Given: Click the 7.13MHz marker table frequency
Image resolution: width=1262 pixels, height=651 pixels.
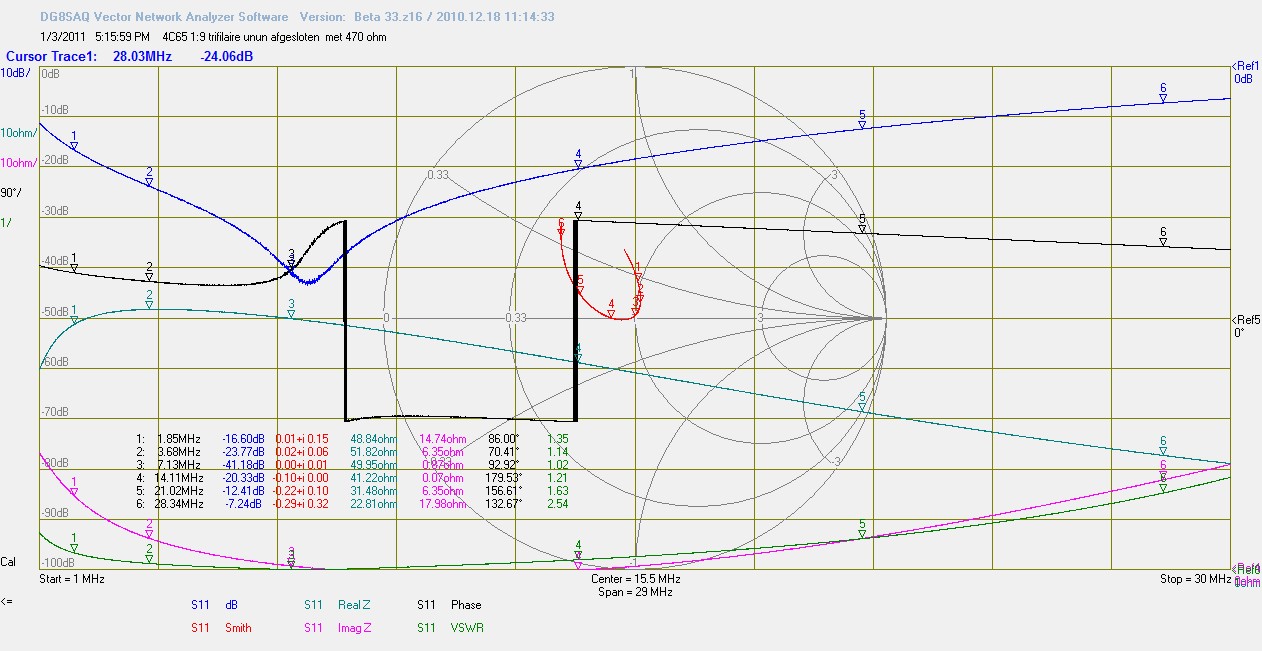Looking at the screenshot, I should tap(180, 465).
